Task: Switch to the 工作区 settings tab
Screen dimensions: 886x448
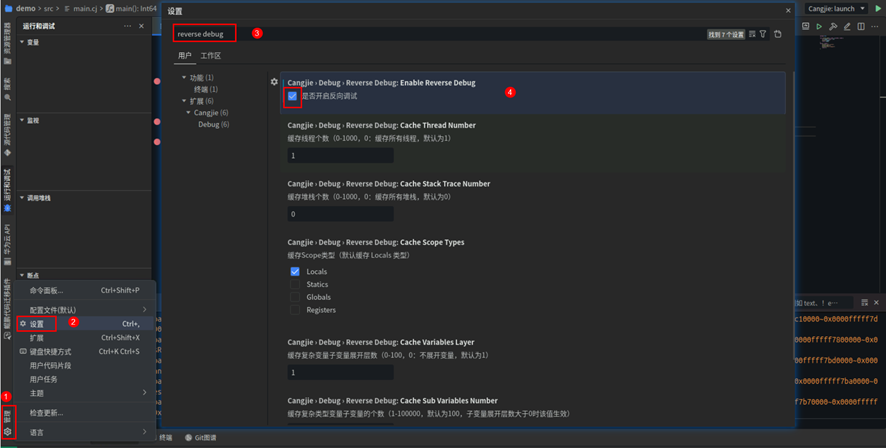Action: click(211, 55)
